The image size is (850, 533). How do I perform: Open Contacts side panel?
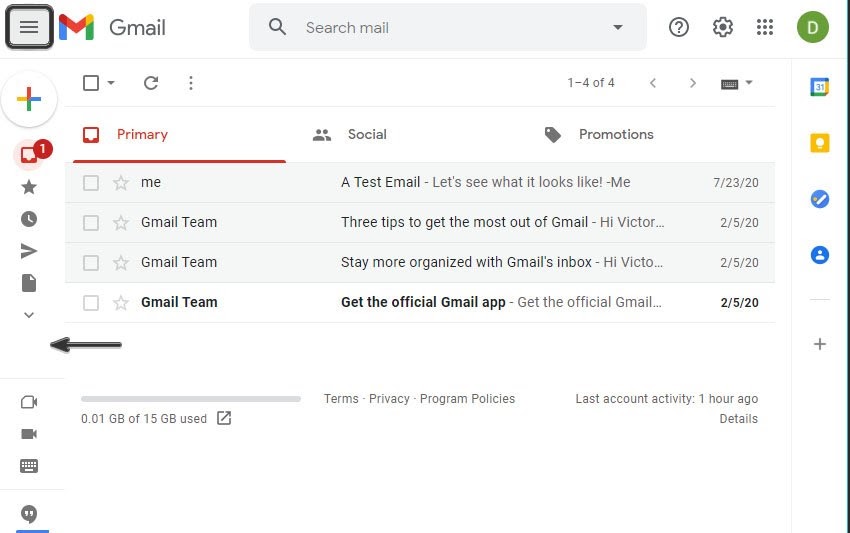(x=819, y=255)
